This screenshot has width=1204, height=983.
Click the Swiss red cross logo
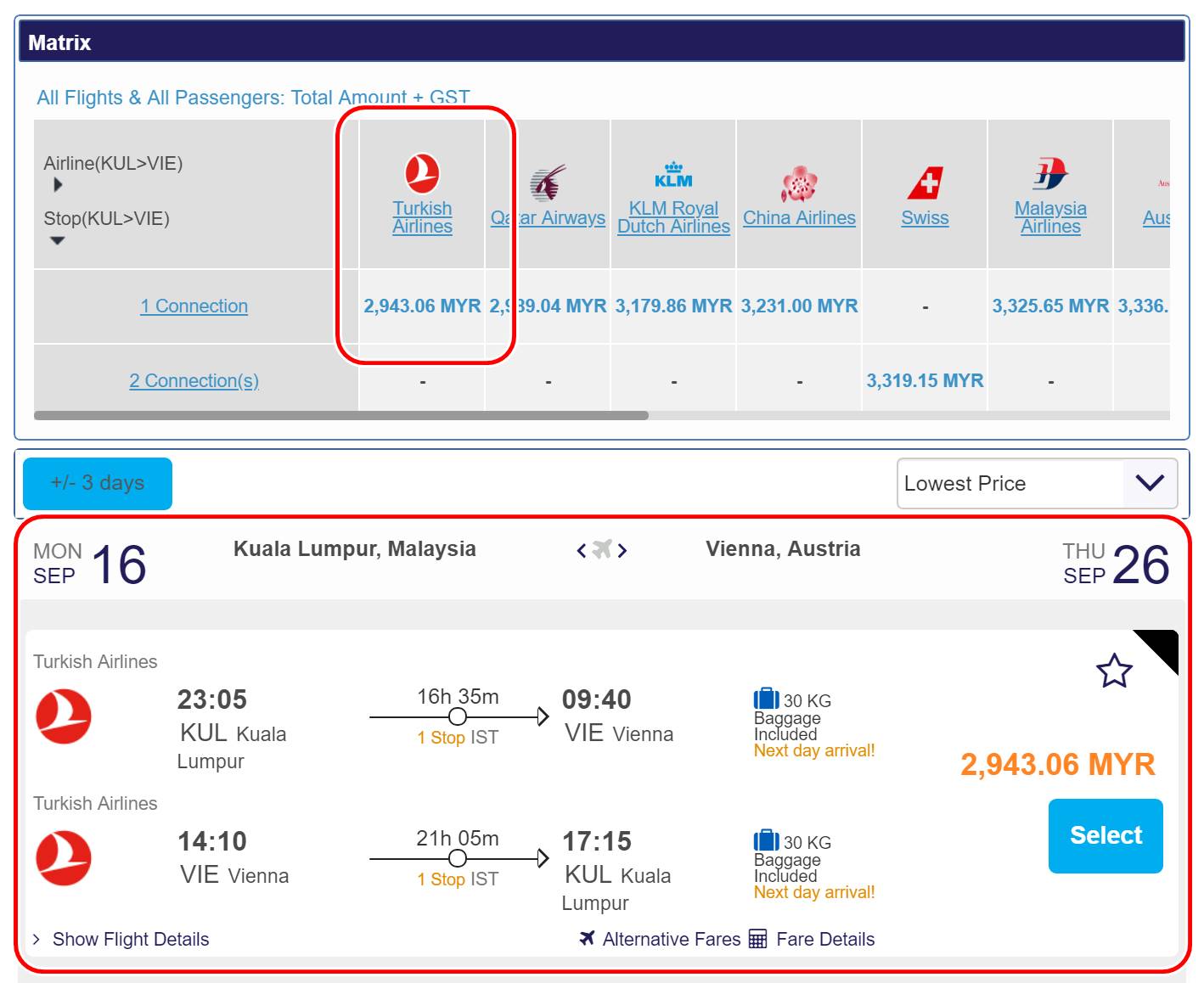925,183
